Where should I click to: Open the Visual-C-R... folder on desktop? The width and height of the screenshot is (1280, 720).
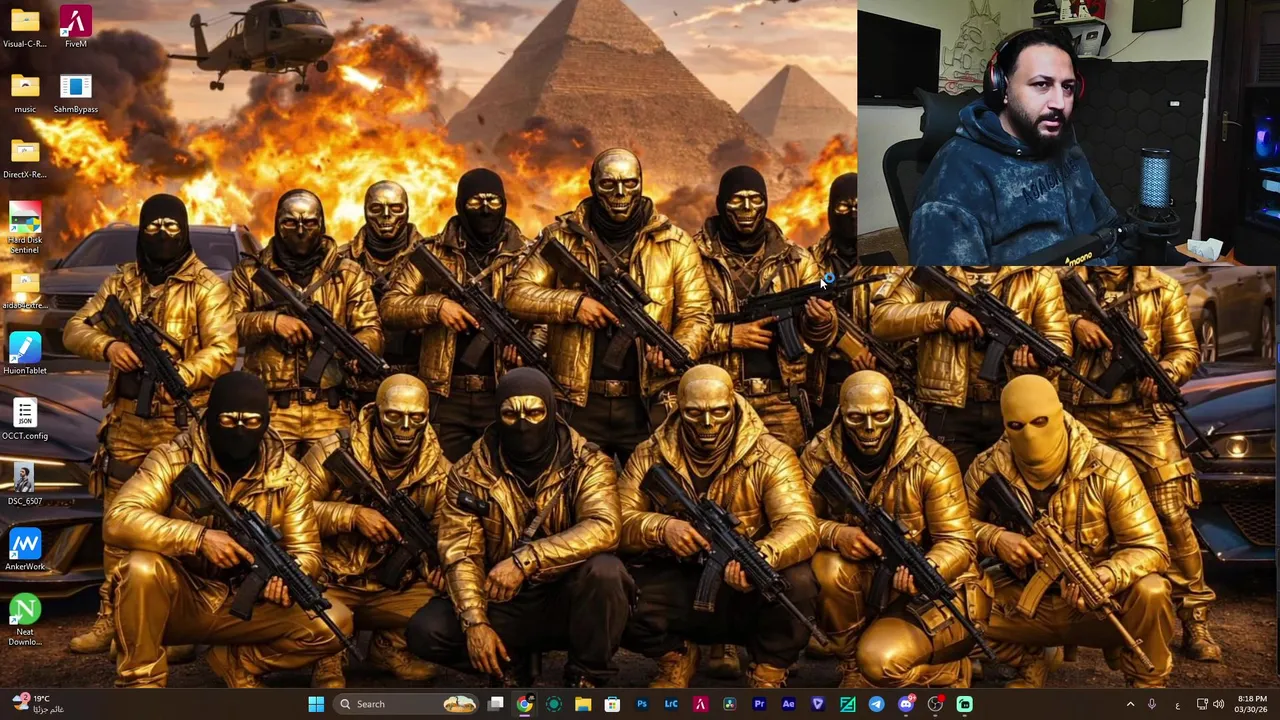(25, 27)
